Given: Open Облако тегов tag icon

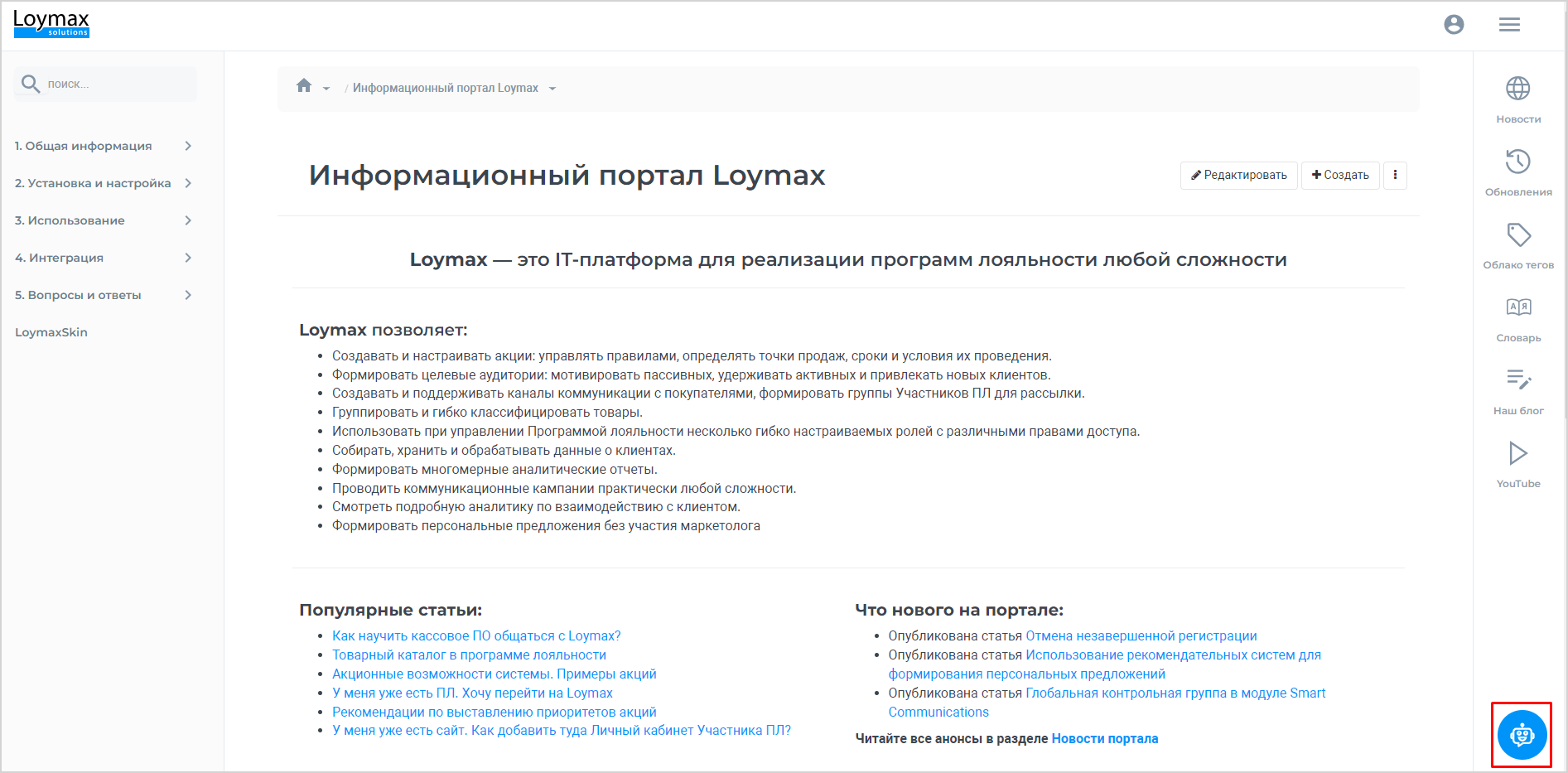Looking at the screenshot, I should pyautogui.click(x=1518, y=234).
